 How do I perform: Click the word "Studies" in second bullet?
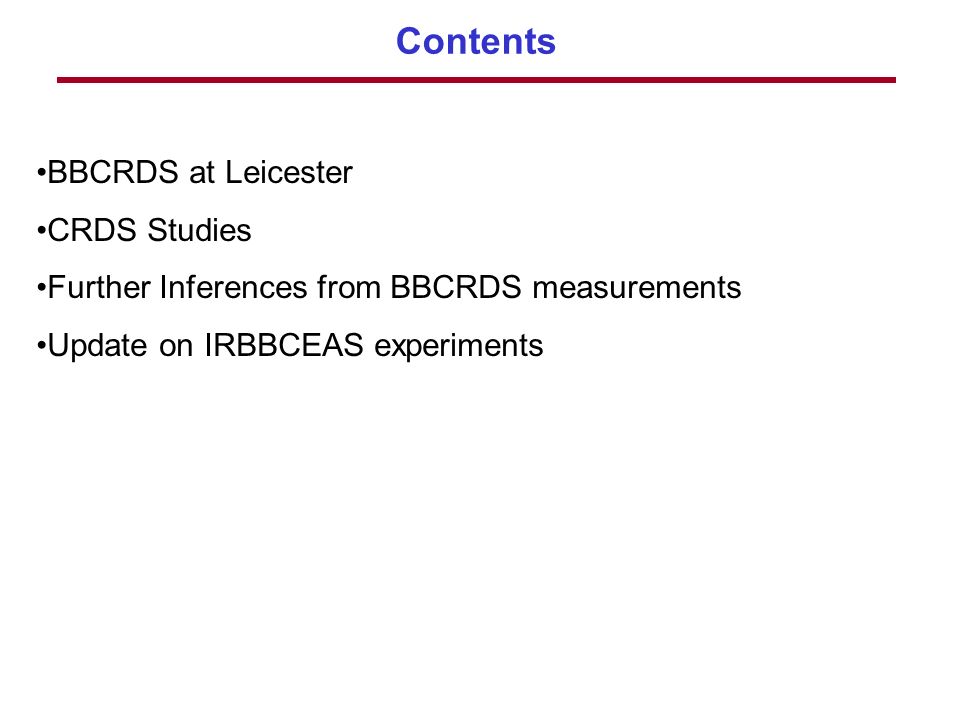pos(200,230)
